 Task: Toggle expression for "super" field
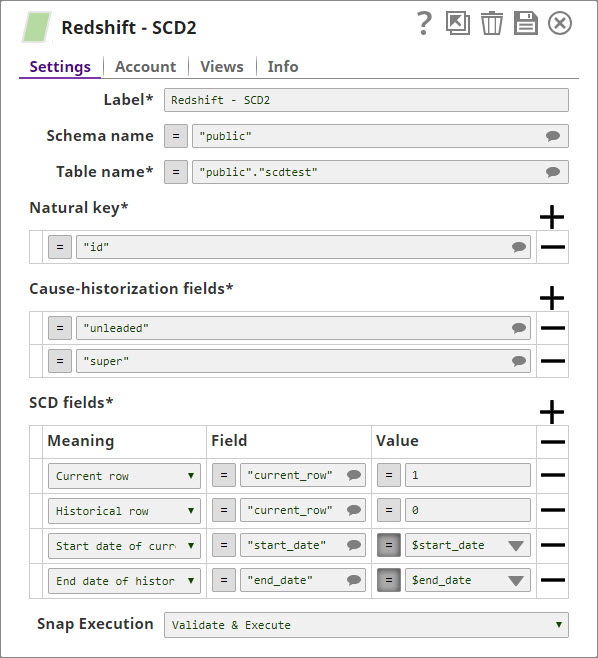point(60,361)
